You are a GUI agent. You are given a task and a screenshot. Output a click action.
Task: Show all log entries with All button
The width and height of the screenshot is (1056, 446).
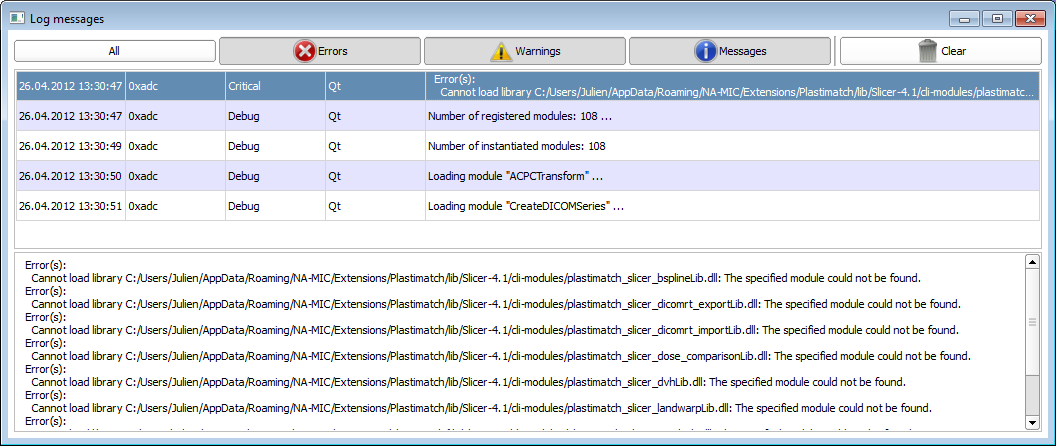point(115,51)
